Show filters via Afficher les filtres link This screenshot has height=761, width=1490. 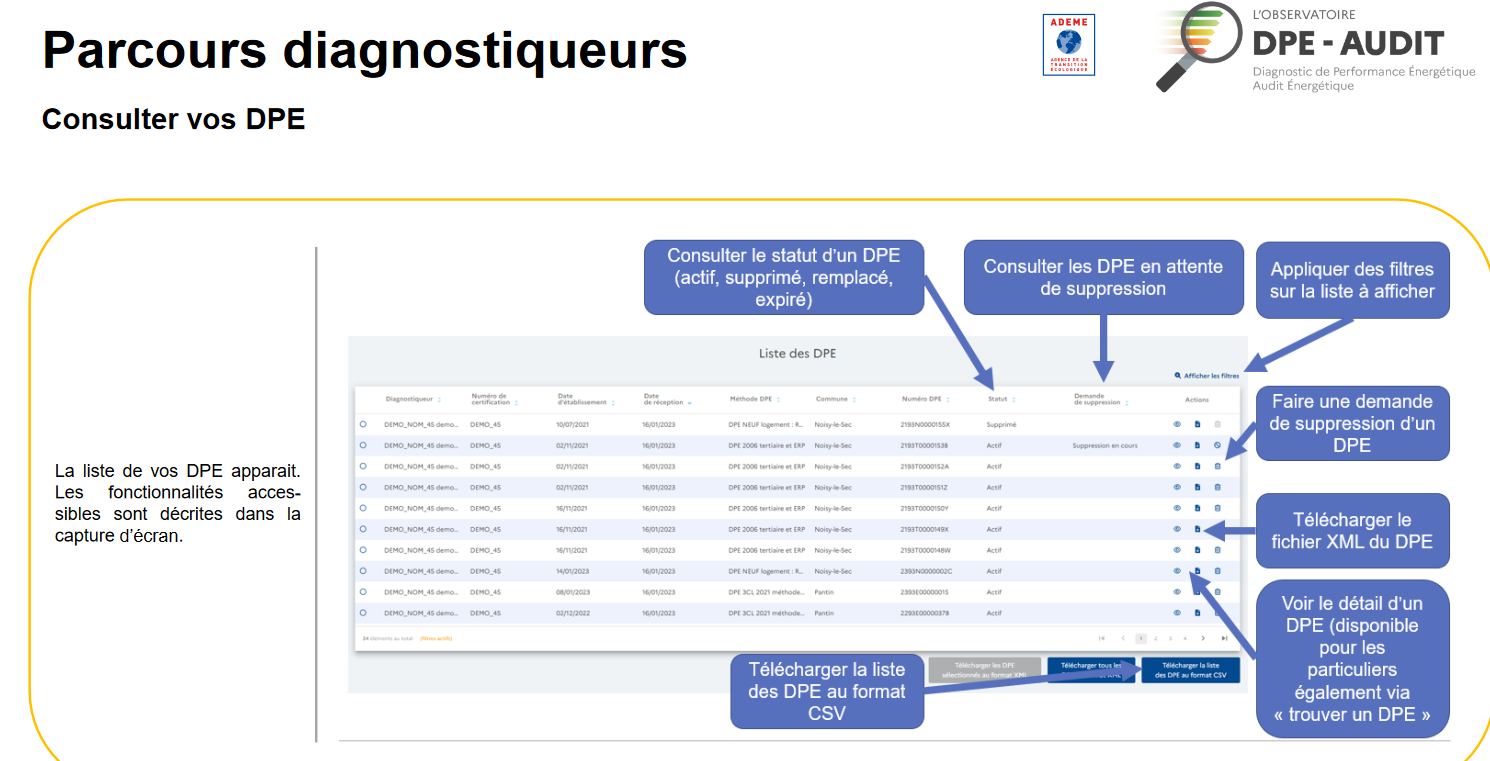[1211, 376]
